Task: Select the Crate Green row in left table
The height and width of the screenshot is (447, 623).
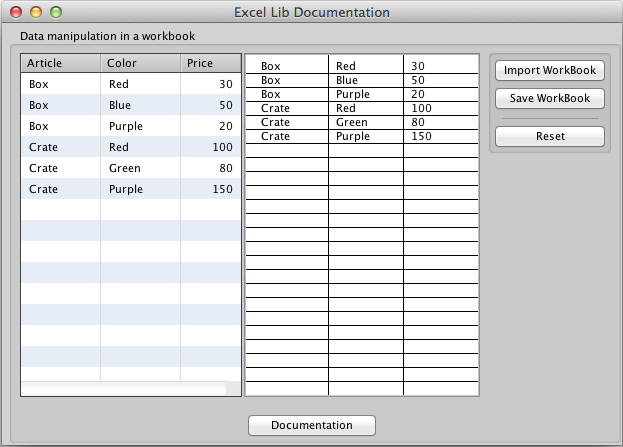Action: tap(130, 168)
